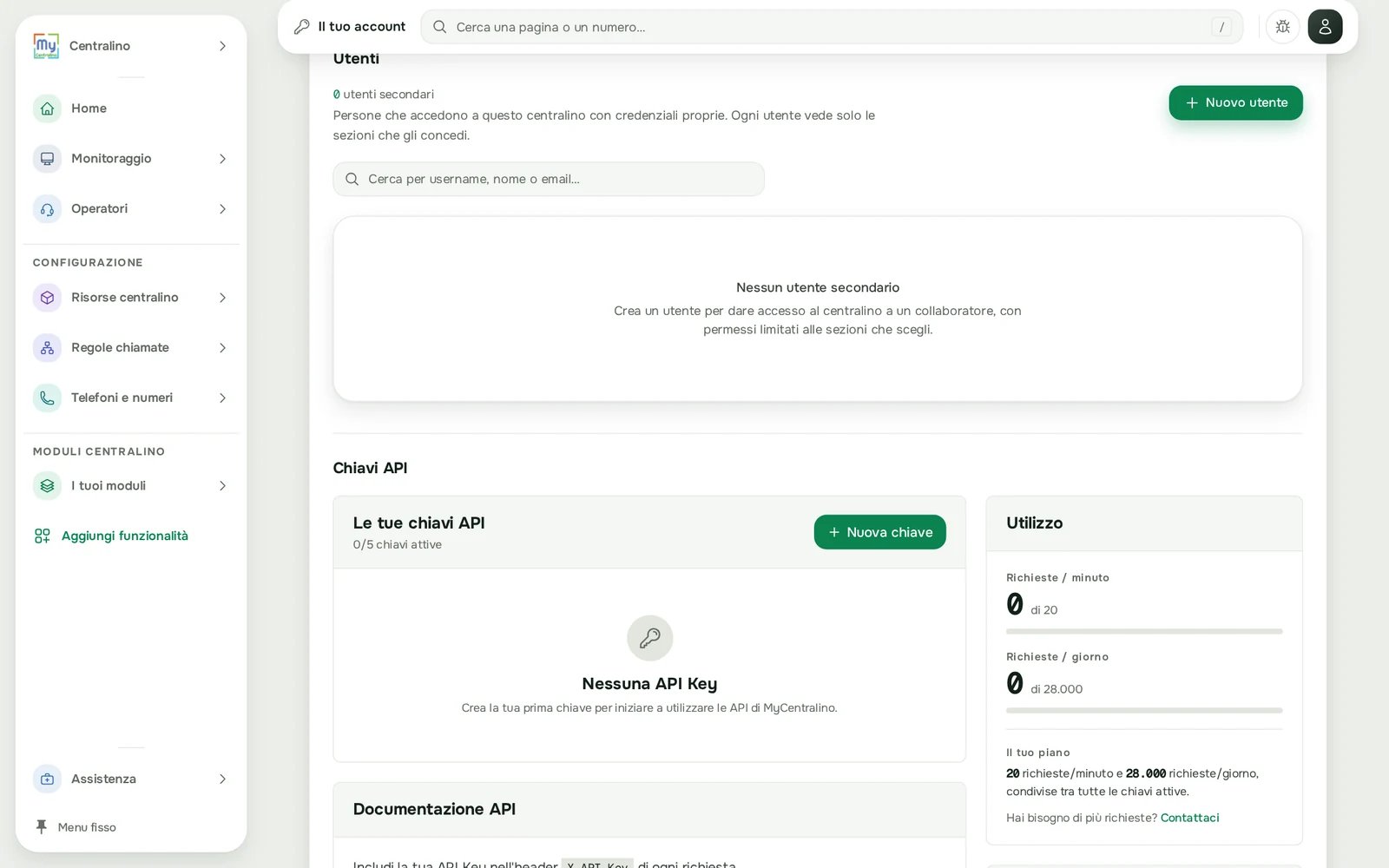This screenshot has height=868, width=1389.
Task: Click the Risorse centralino cube icon
Action: 47,298
